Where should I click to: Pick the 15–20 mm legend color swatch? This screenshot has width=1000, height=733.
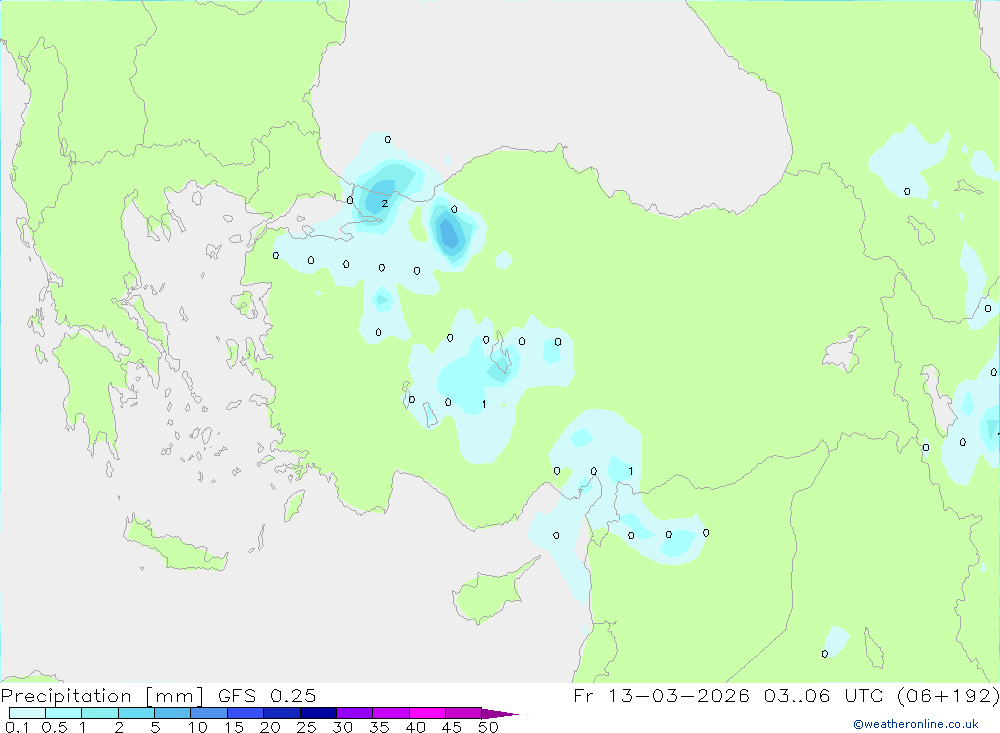coord(246,713)
